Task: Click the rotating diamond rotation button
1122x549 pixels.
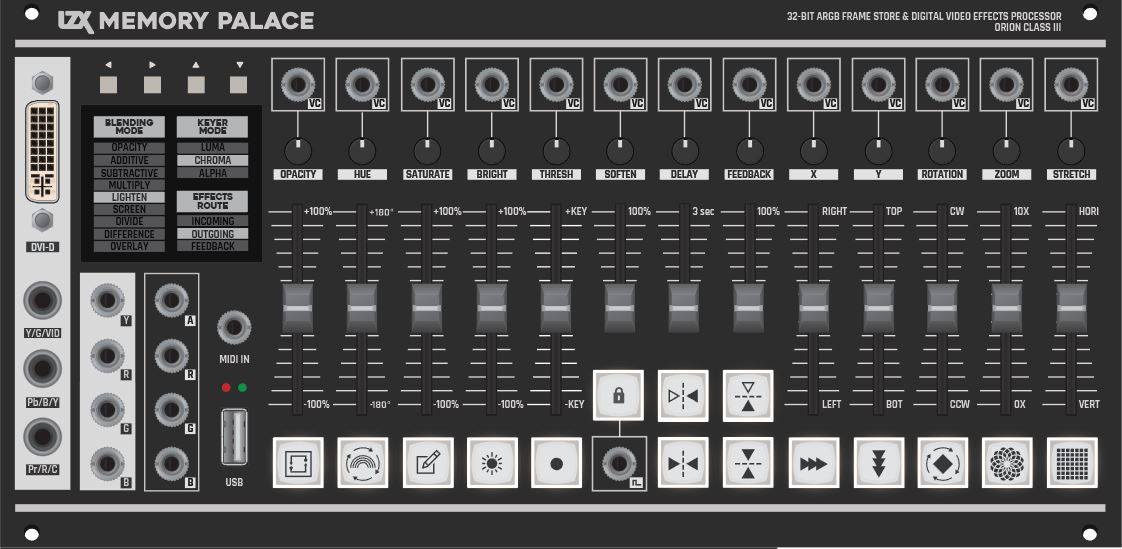Action: [x=943, y=463]
